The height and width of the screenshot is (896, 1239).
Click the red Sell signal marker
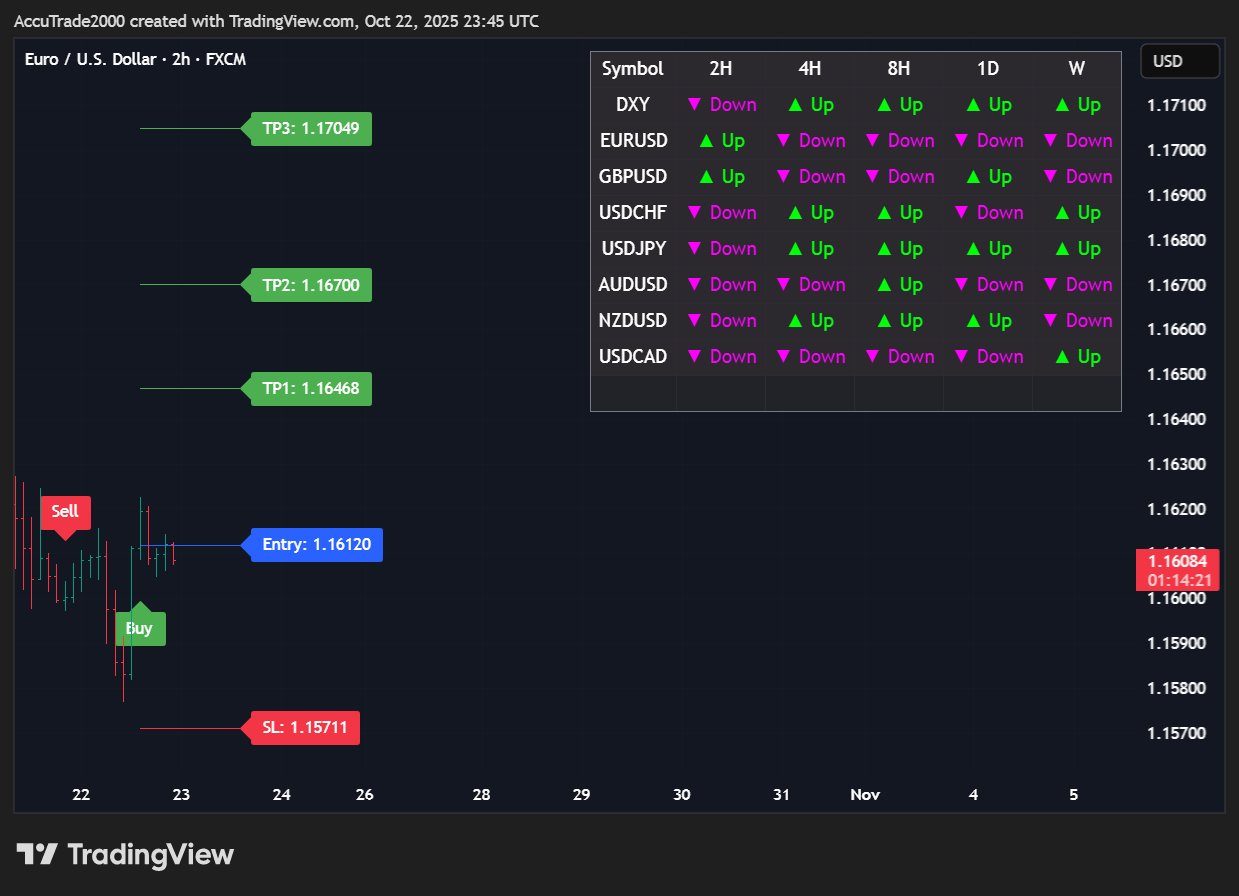click(65, 512)
